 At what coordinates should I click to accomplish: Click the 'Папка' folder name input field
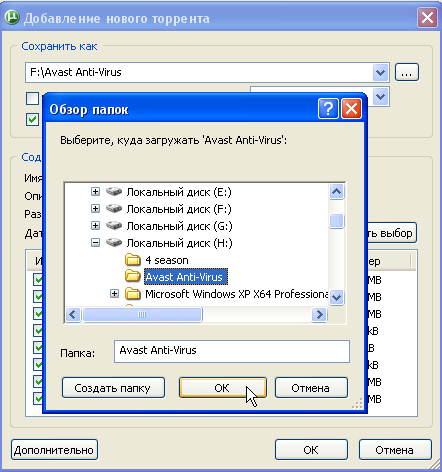[232, 351]
